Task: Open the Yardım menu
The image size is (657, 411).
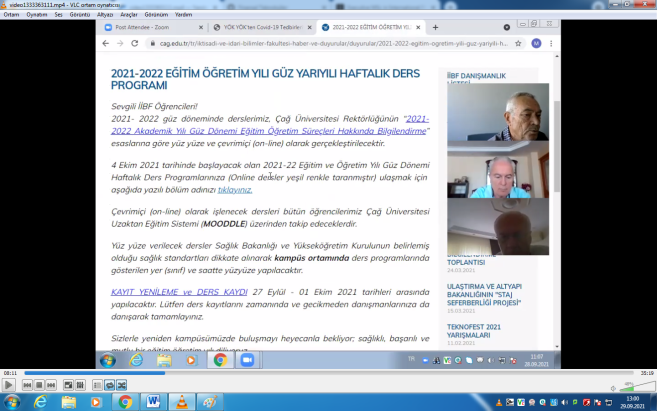Action: [x=183, y=15]
